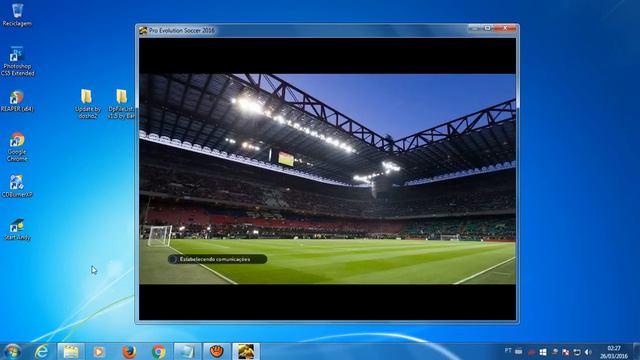
Task: Select the CDBurnerXP desktop shortcut
Action: pos(17,187)
